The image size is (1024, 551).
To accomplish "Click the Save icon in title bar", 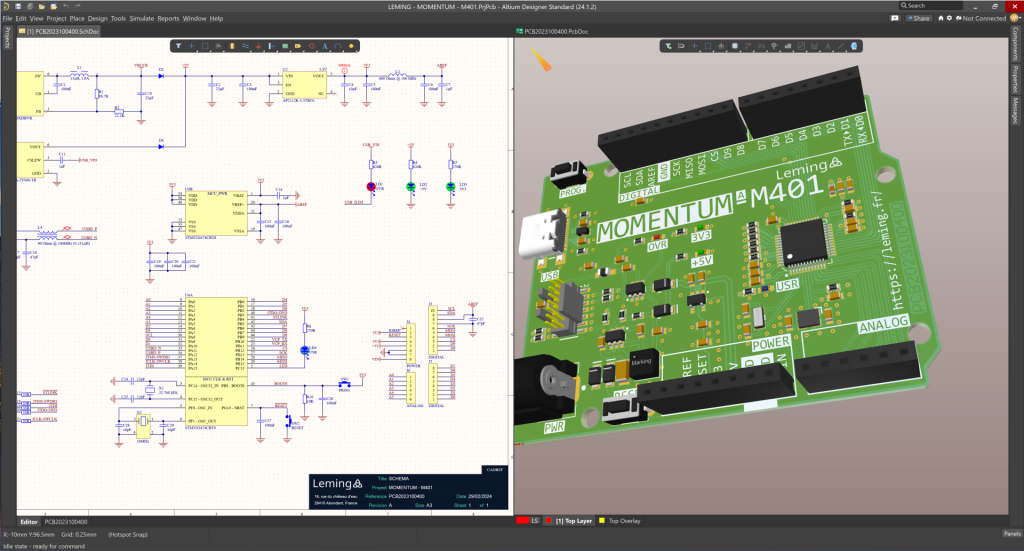I will [20, 6].
